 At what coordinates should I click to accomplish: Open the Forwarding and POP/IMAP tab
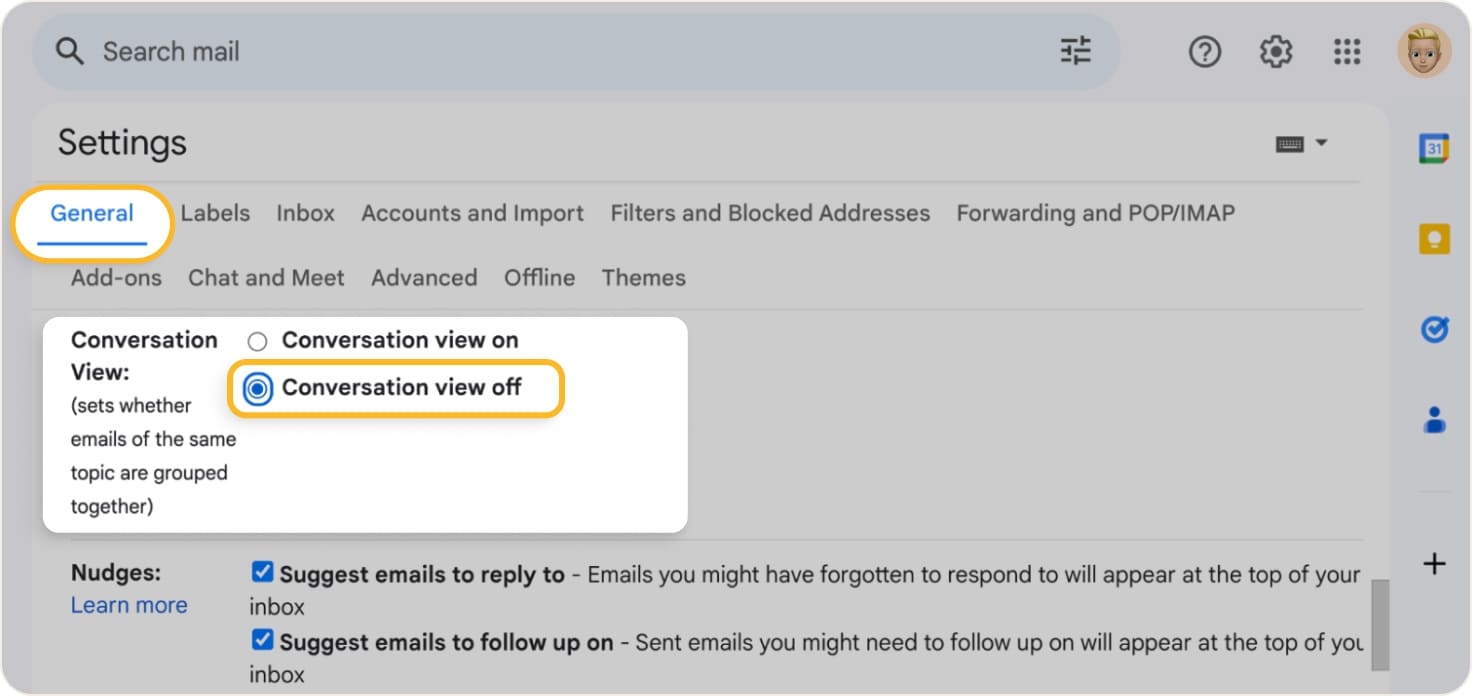[1094, 213]
